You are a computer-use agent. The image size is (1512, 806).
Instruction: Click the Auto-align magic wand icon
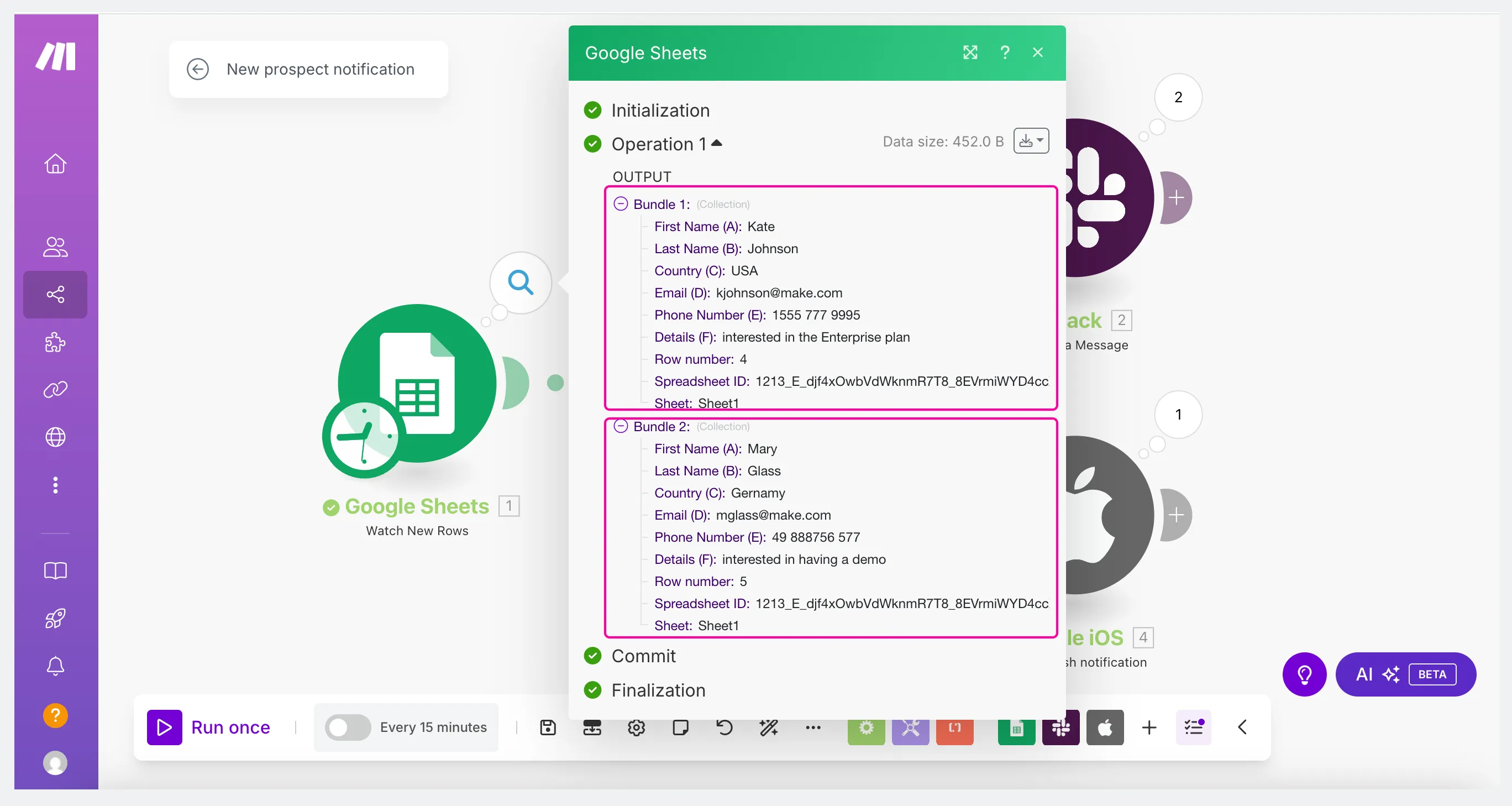(x=769, y=728)
